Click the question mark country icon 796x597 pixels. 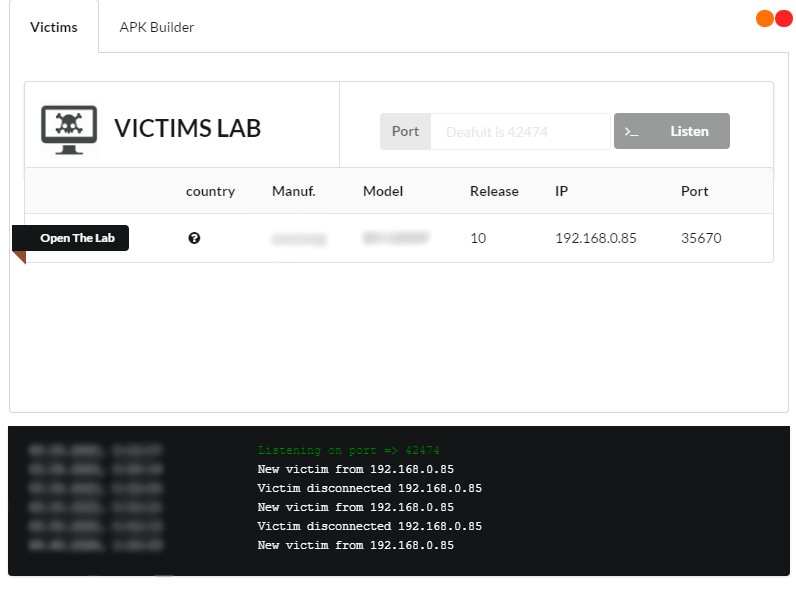point(194,238)
